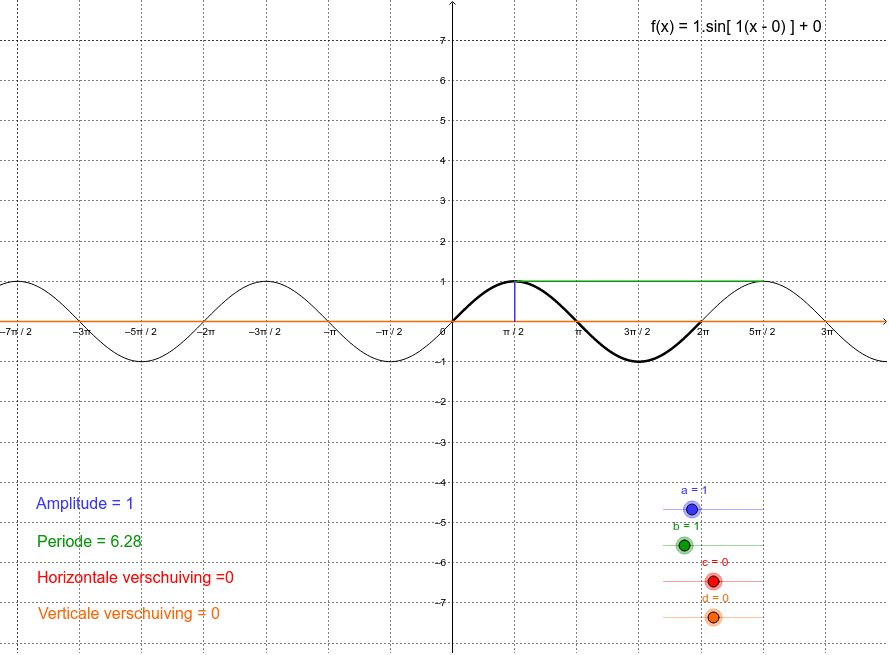
Task: Select the orange slider d = 0
Action: (x=714, y=616)
